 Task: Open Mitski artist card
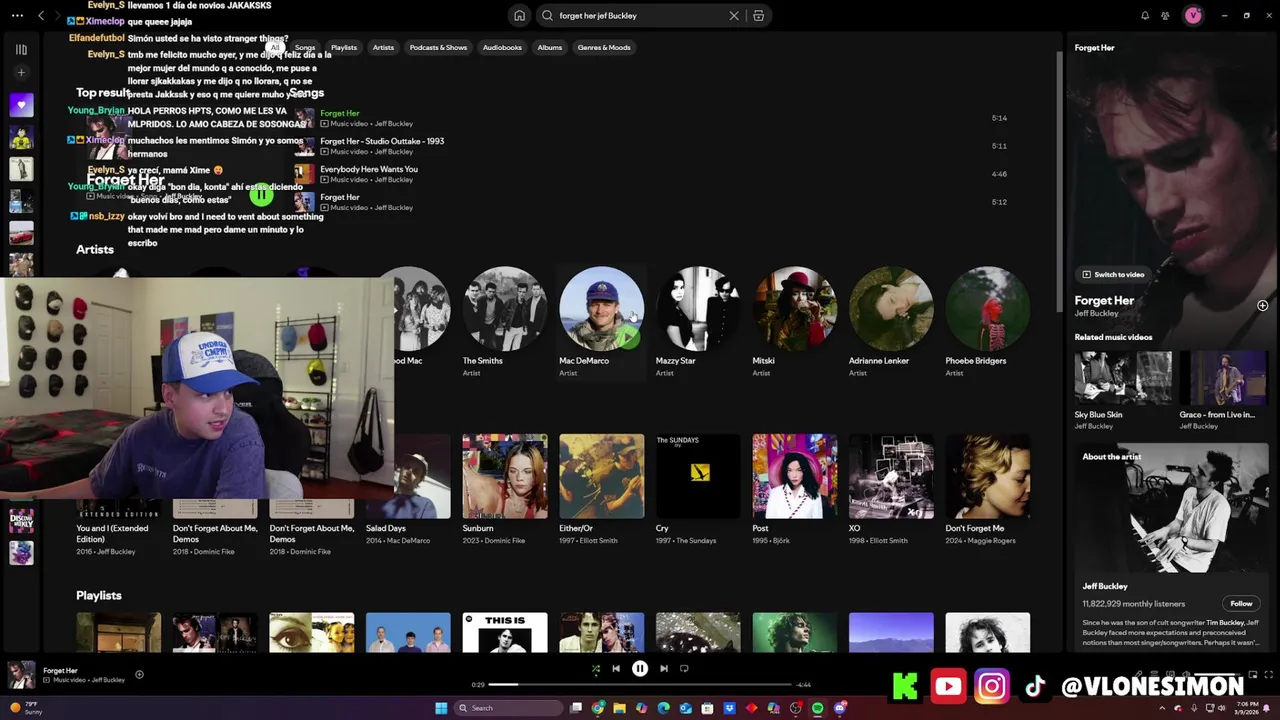coord(795,322)
